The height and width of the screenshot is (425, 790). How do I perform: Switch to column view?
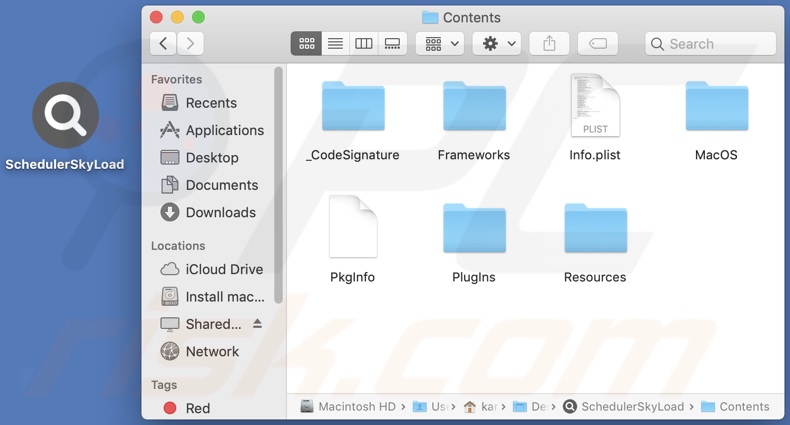[363, 44]
